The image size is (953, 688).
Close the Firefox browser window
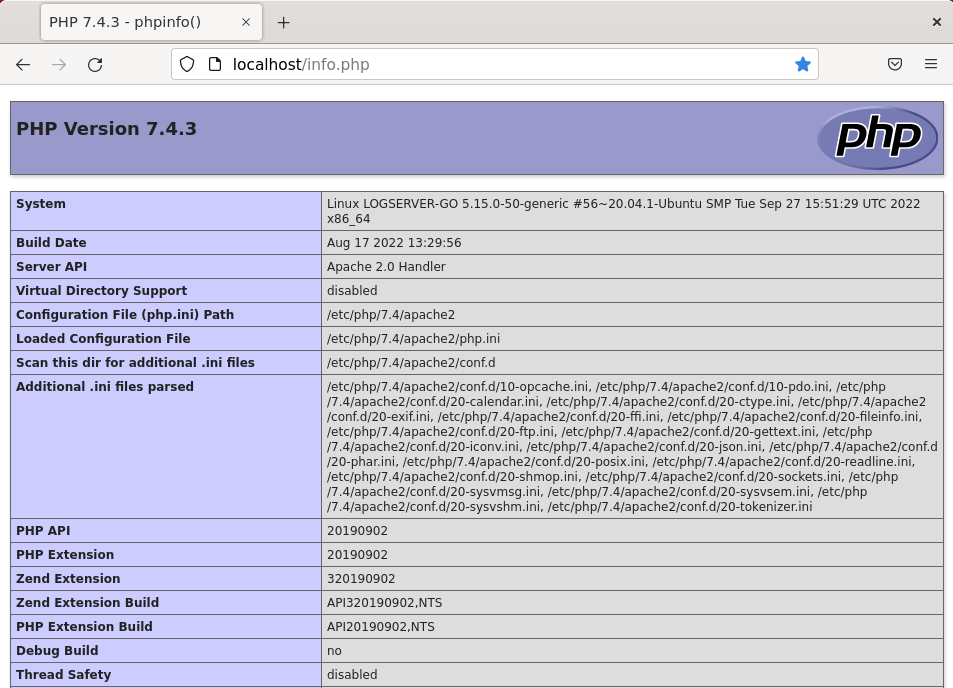(x=936, y=22)
